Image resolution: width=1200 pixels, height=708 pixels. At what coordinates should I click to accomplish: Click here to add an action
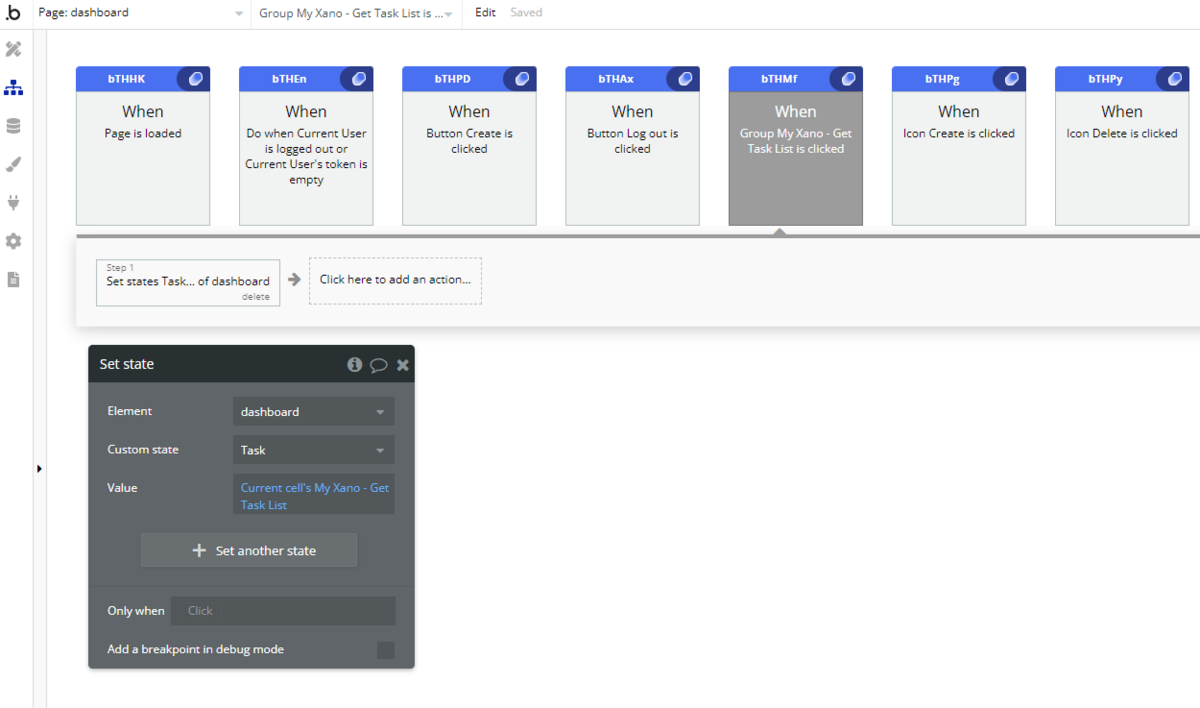(395, 280)
